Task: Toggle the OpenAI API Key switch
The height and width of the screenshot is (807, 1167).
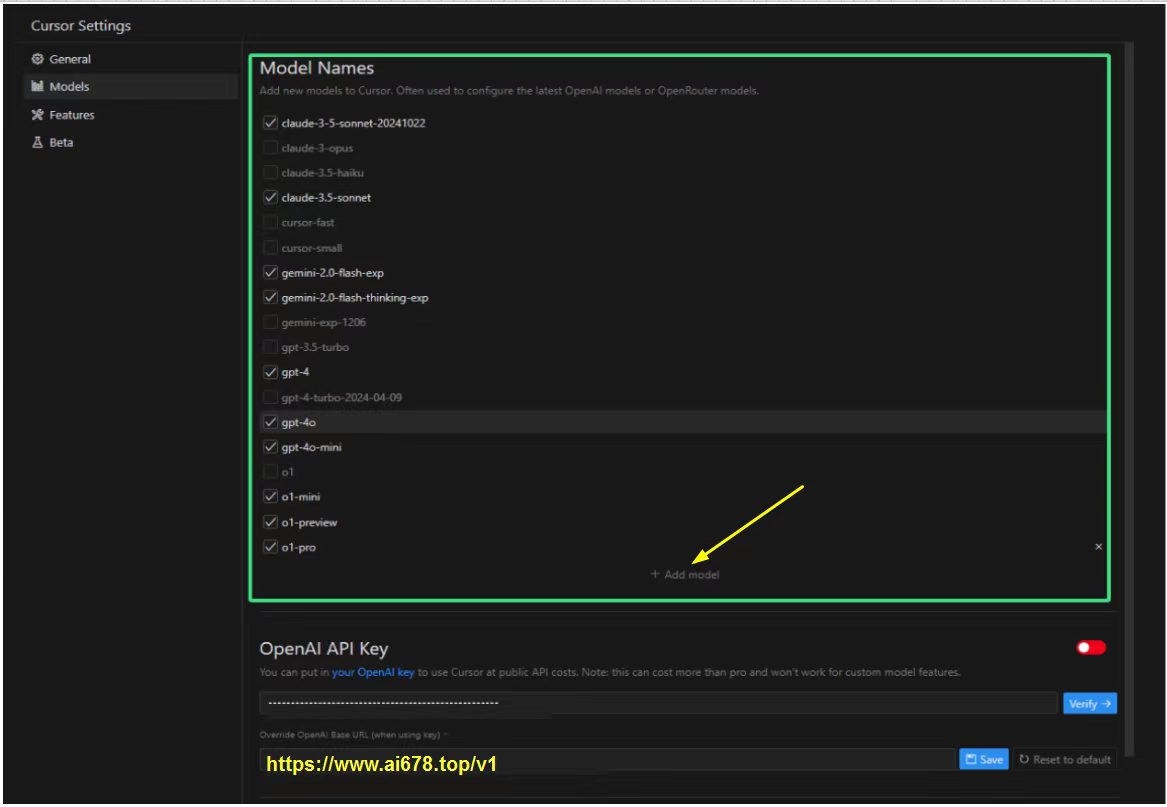Action: 1091,648
